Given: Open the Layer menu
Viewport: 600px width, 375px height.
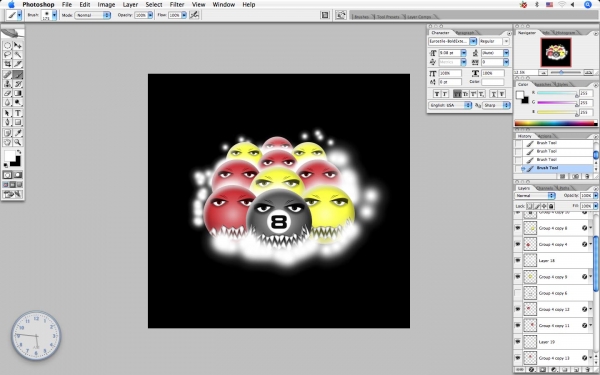Looking at the screenshot, I should tap(130, 5).
